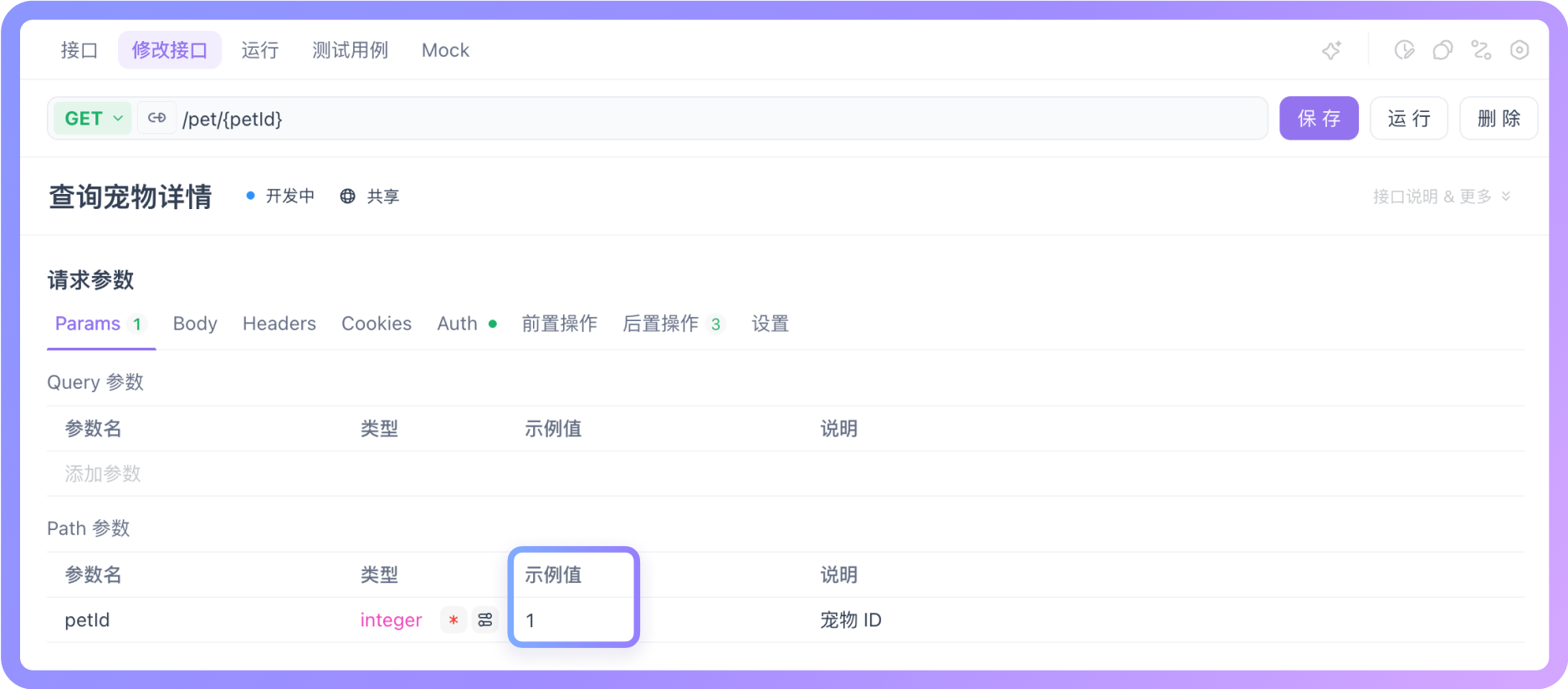Image resolution: width=1568 pixels, height=689 pixels.
Task: Click the globe icon next to 共享
Action: [347, 196]
